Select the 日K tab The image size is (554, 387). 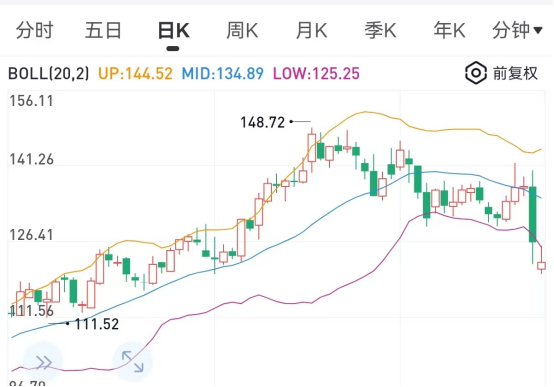[x=173, y=30]
